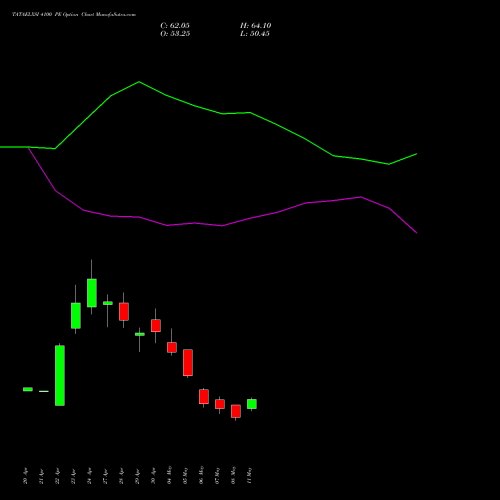Select the flat candle for 21 Apr
Viewport: 500px width, 500px height.
[x=44, y=391]
